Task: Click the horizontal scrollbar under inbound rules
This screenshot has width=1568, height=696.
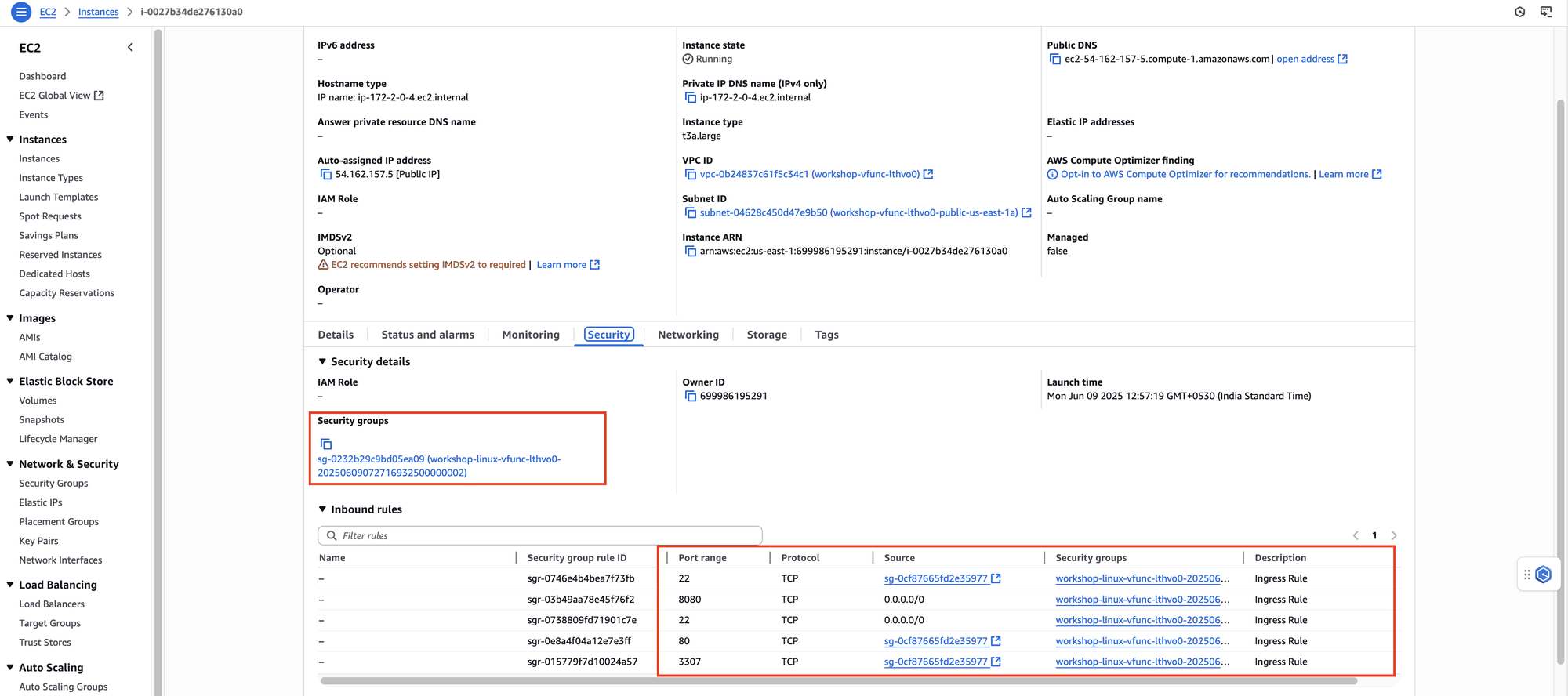Action: (x=839, y=681)
